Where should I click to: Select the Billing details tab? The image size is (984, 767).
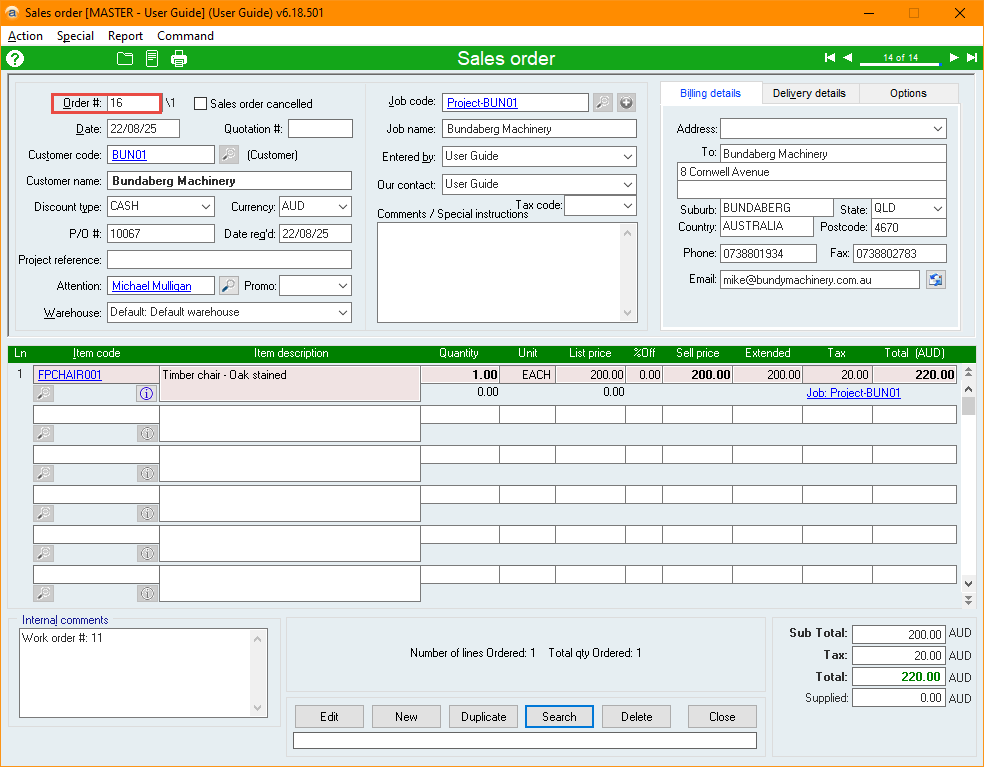point(710,93)
